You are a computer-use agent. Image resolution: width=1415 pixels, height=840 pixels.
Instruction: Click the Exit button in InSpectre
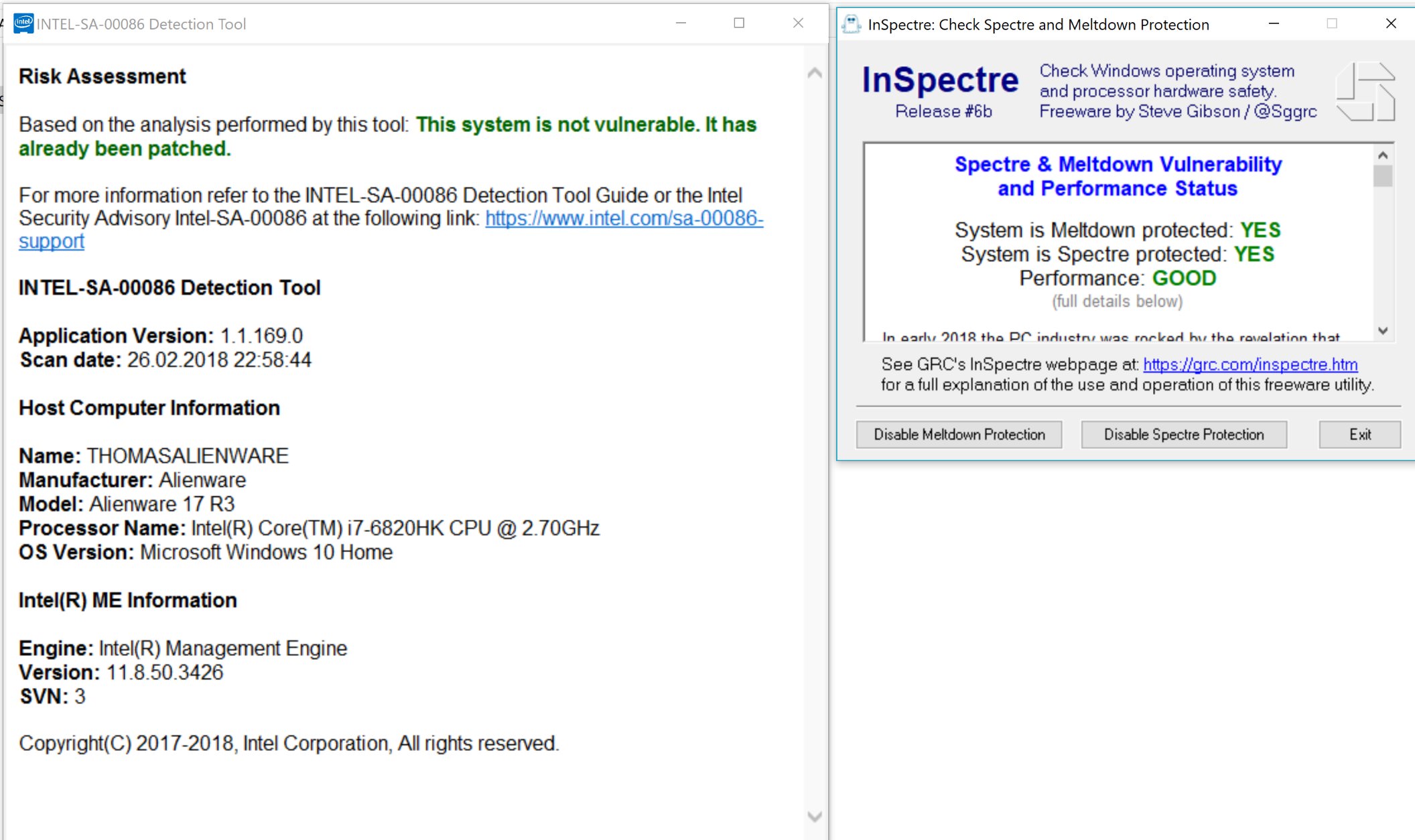1359,434
